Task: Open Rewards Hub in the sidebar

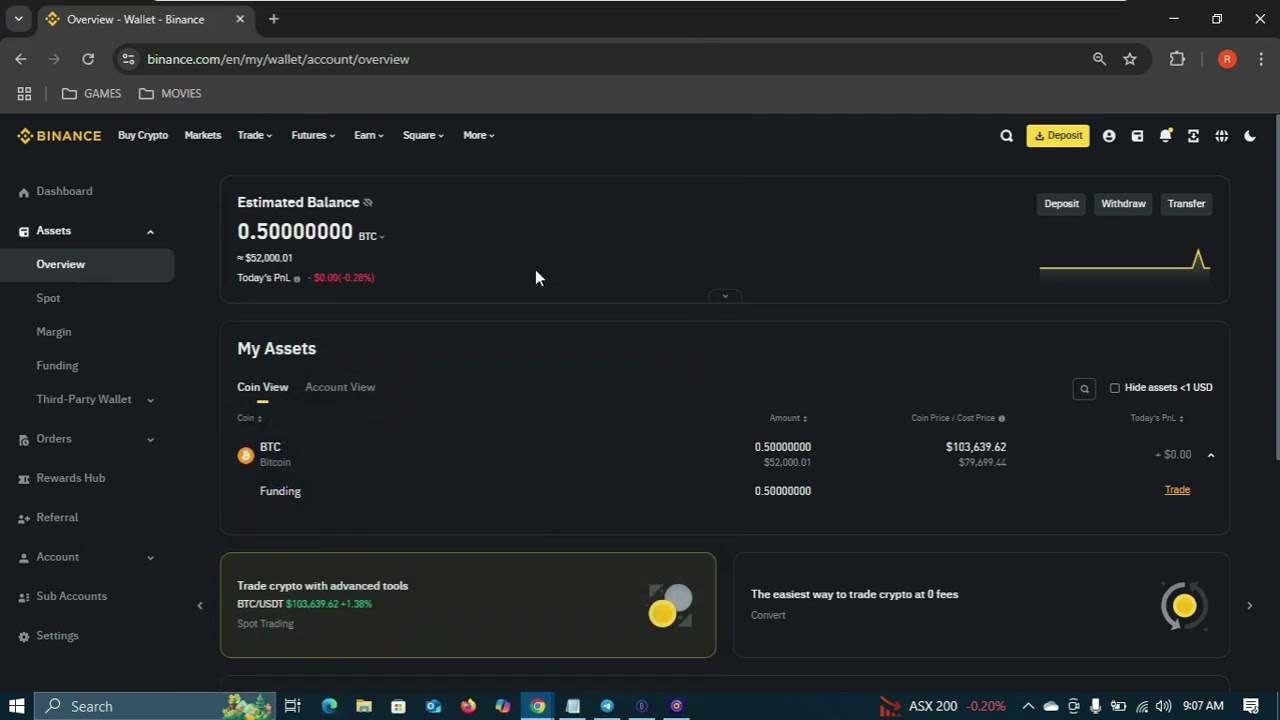Action: [x=70, y=478]
